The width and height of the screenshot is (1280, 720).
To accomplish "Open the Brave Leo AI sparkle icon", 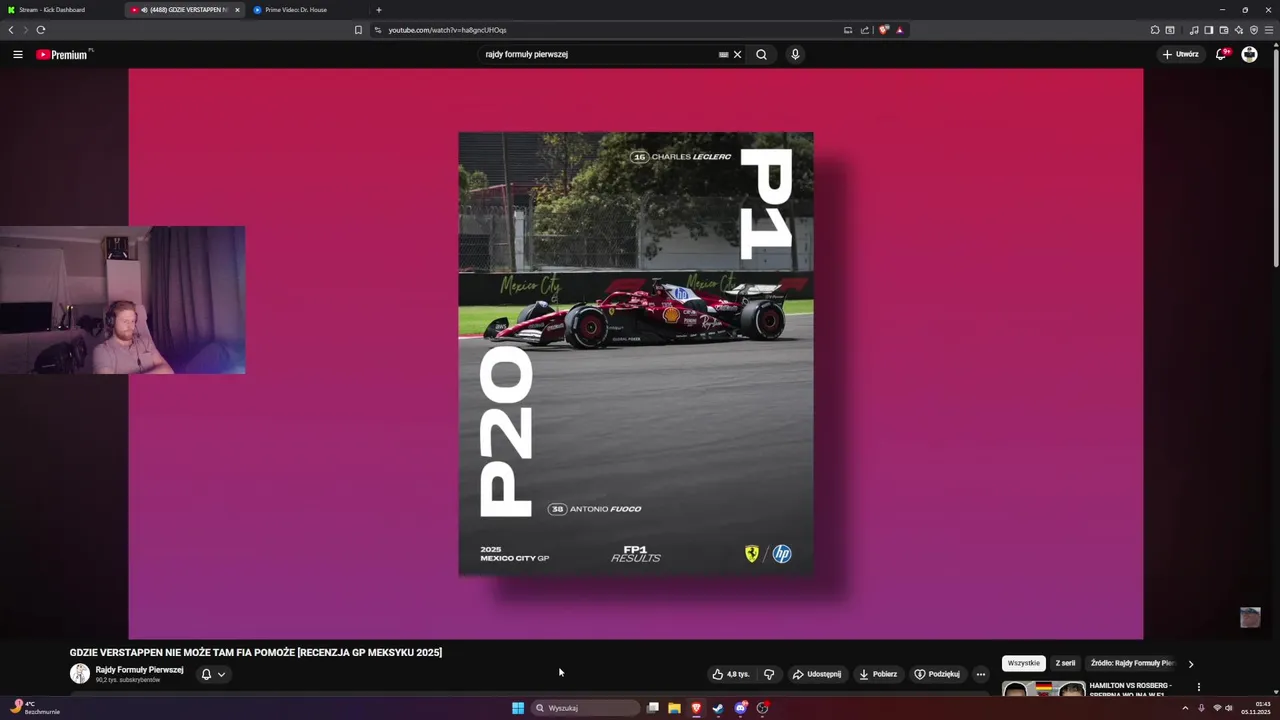I will click(1239, 30).
